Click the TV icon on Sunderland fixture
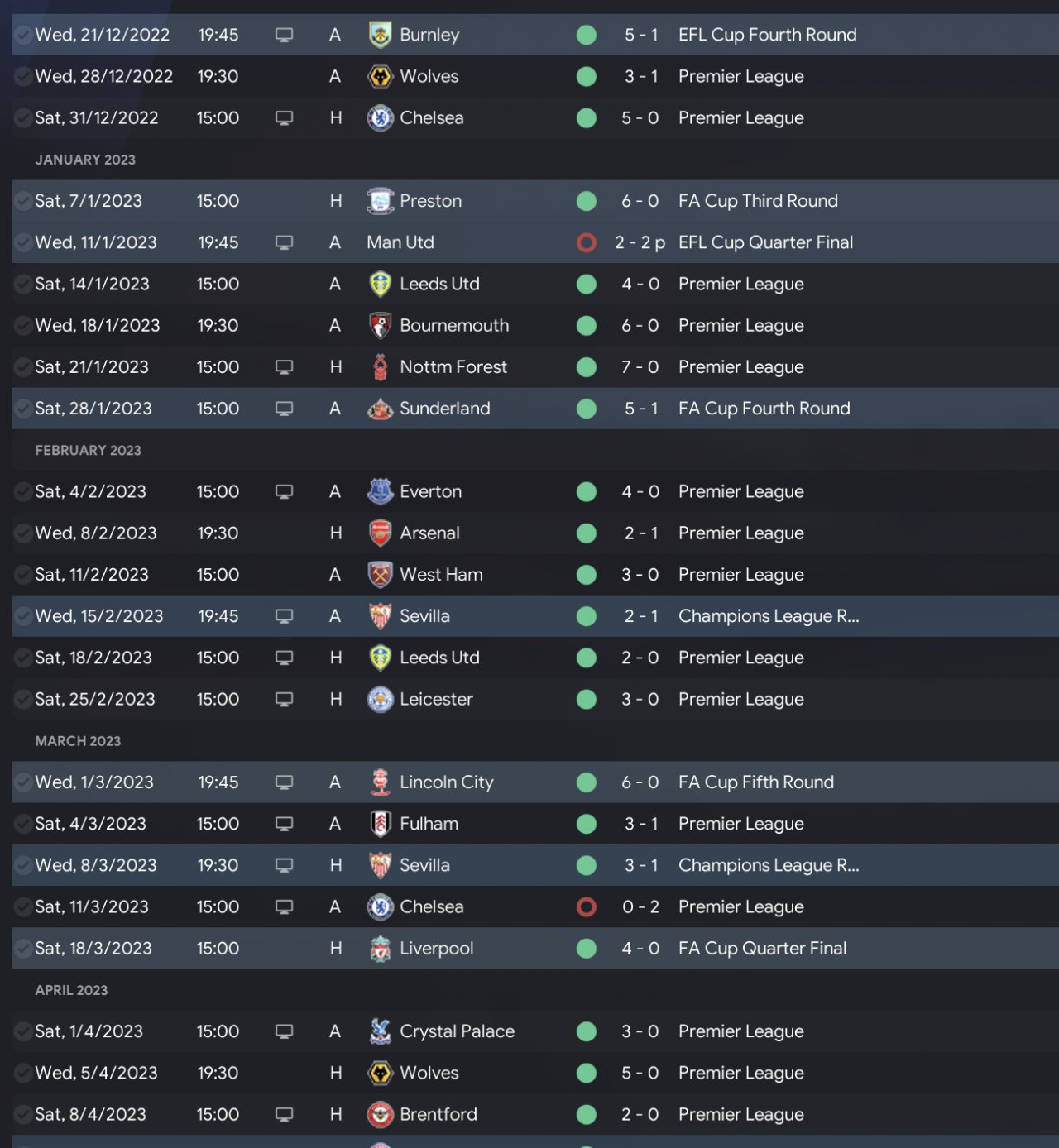 tap(284, 409)
